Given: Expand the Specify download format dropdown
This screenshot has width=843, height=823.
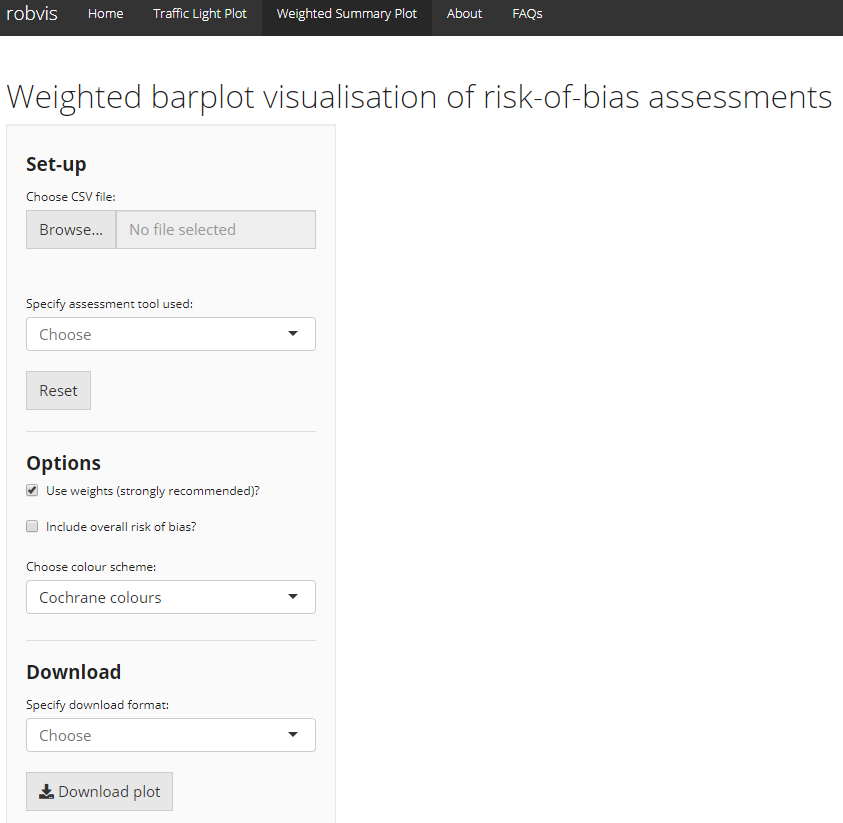Looking at the screenshot, I should [170, 735].
